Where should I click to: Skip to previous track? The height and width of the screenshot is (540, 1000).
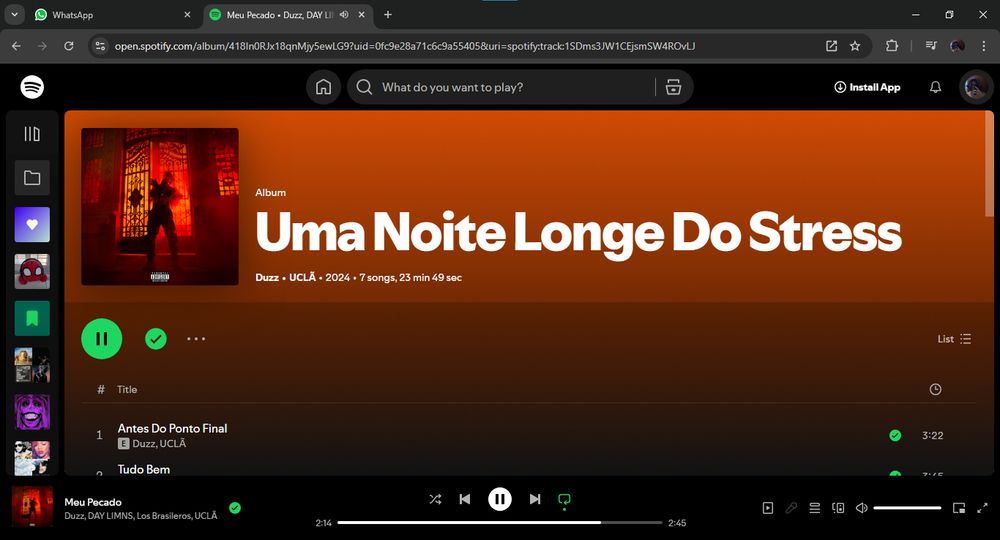(465, 499)
